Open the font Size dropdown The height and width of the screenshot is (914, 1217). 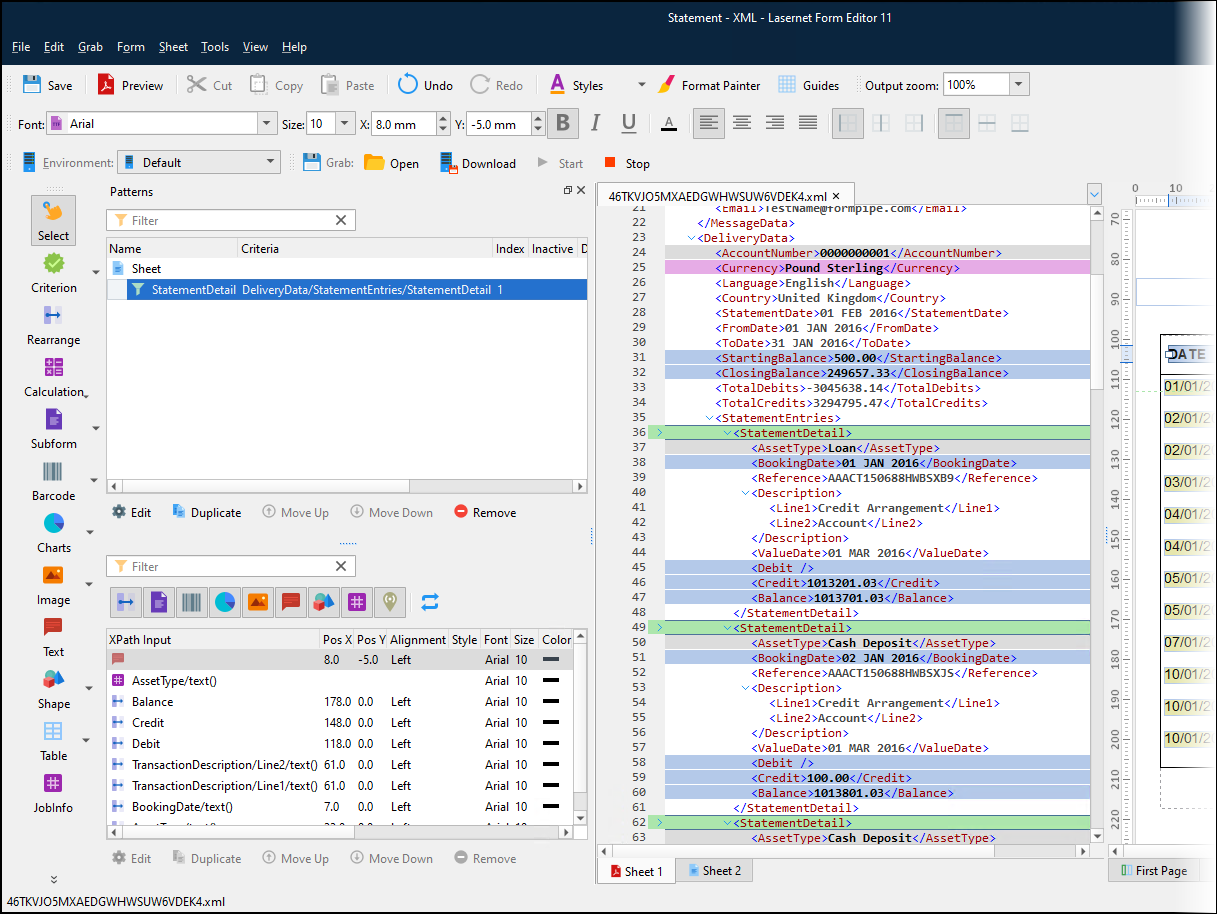(x=346, y=124)
